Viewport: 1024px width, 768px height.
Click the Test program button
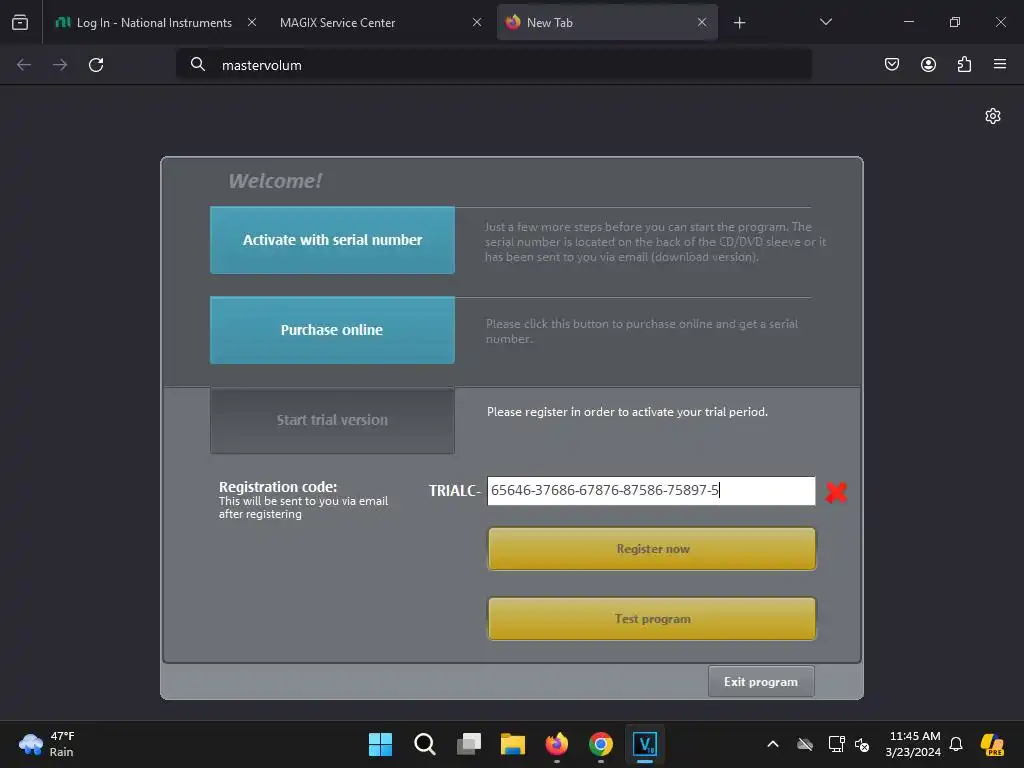652,618
